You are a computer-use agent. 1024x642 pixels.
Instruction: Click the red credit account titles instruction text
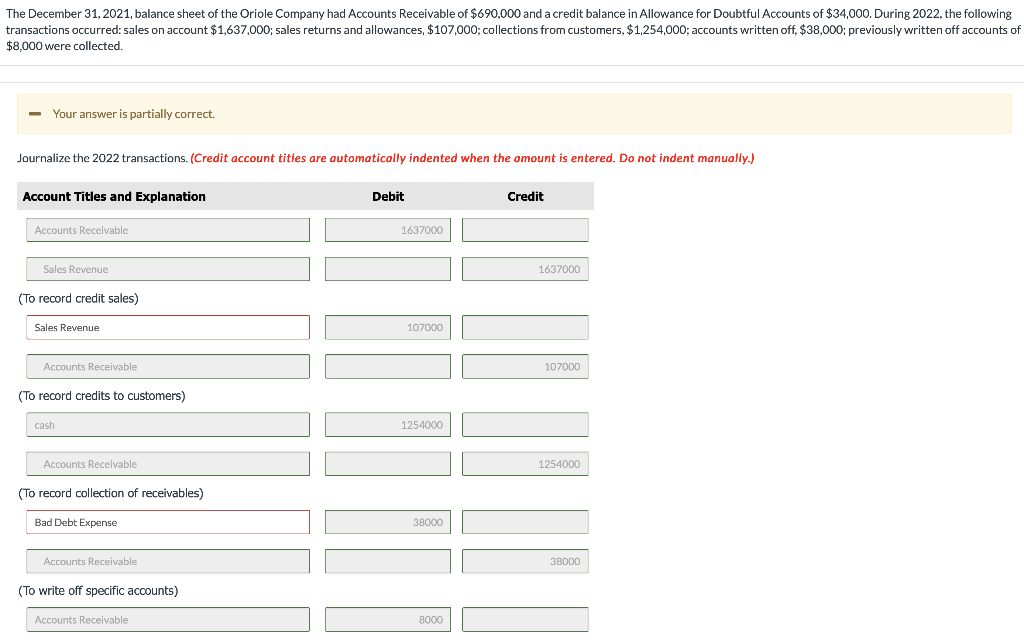[x=472, y=158]
